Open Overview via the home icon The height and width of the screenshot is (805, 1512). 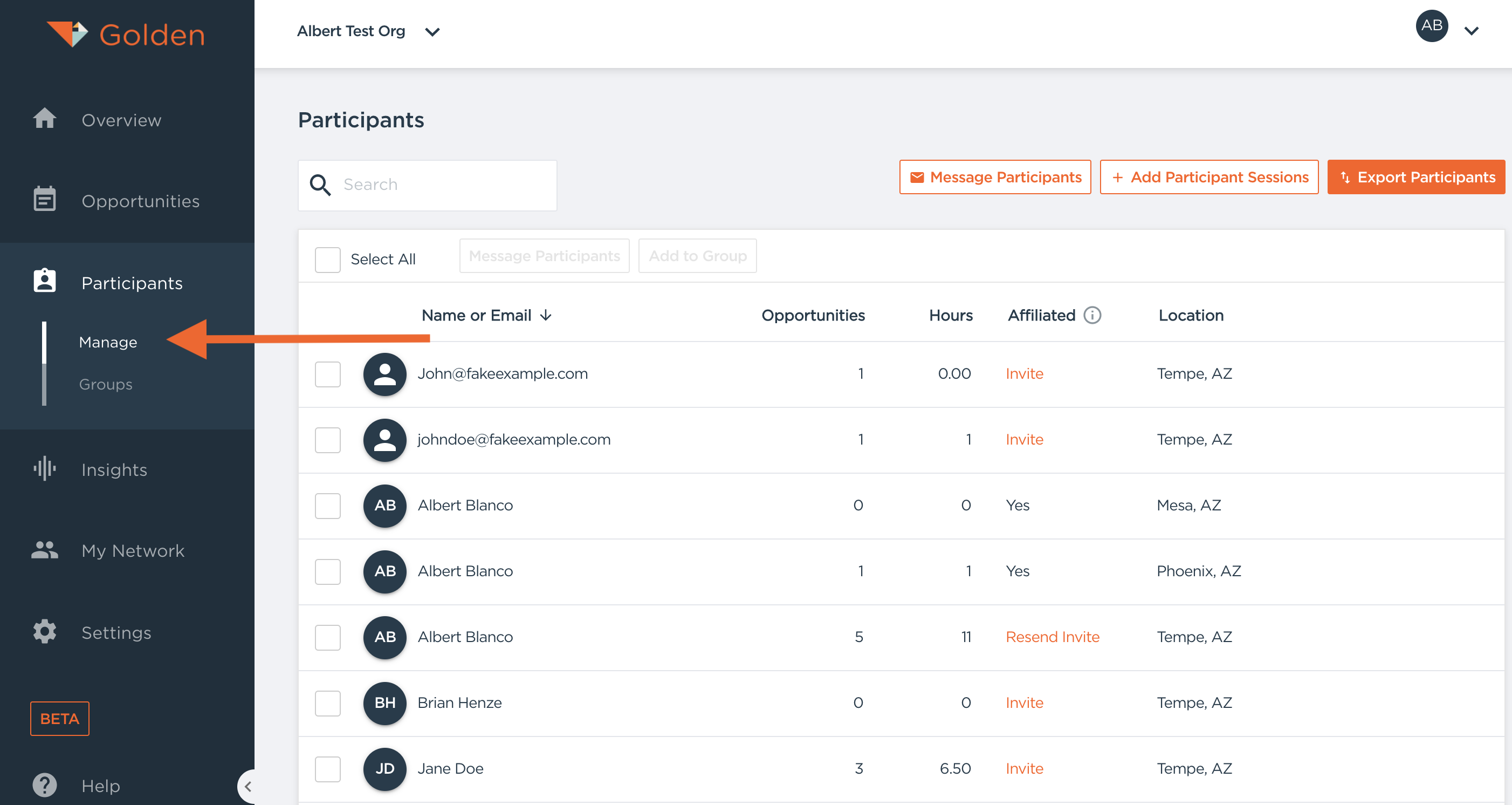[45, 119]
